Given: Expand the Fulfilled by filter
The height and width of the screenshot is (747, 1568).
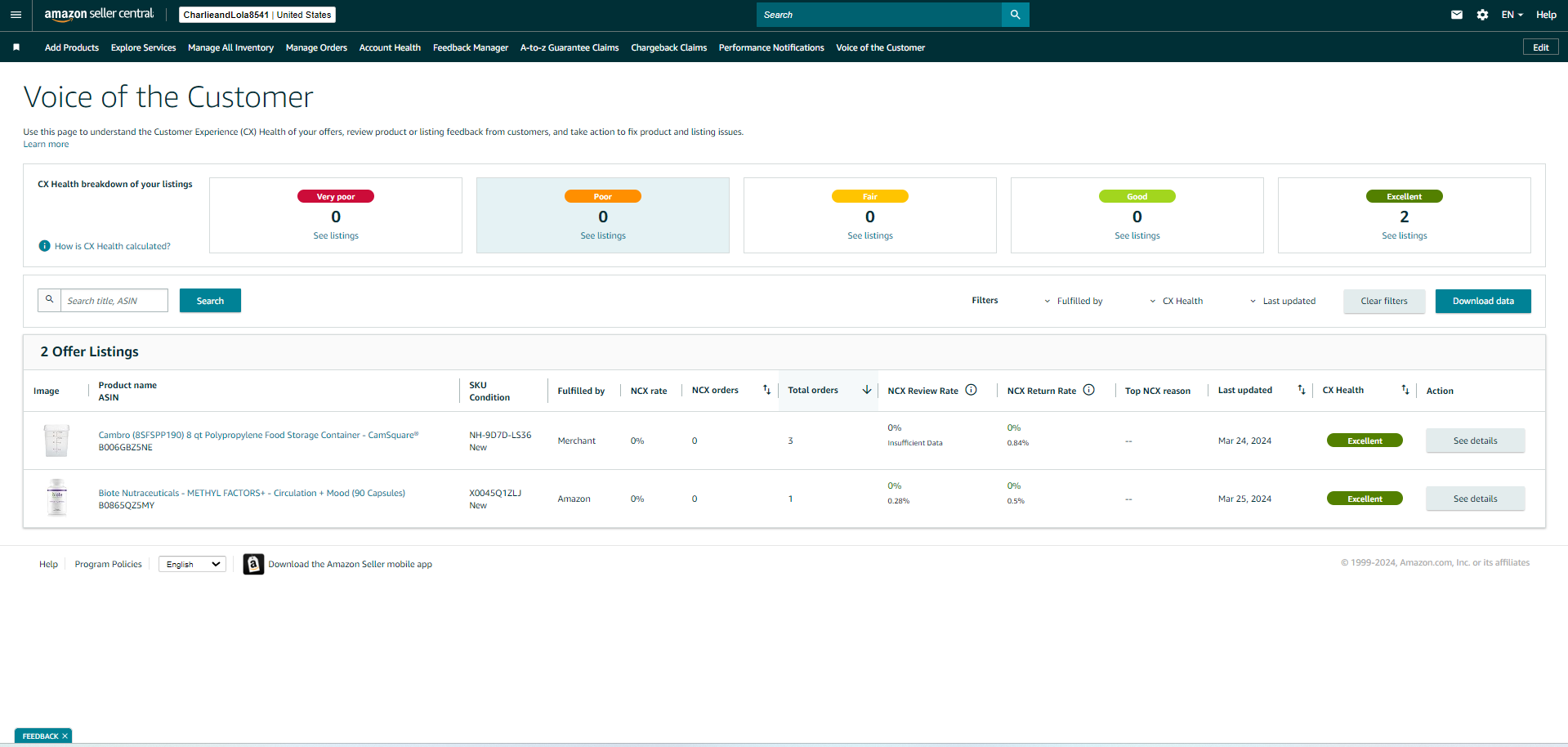Looking at the screenshot, I should (x=1074, y=301).
